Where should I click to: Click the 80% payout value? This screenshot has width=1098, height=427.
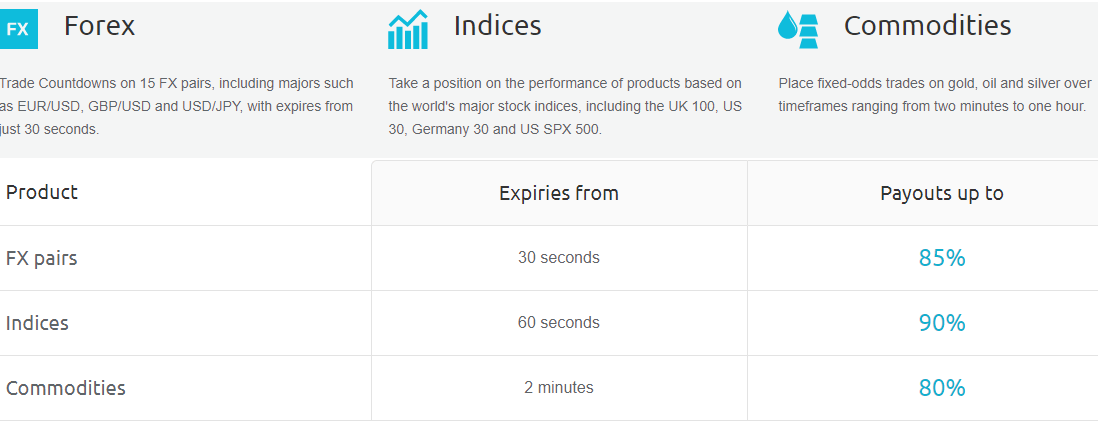(x=941, y=388)
